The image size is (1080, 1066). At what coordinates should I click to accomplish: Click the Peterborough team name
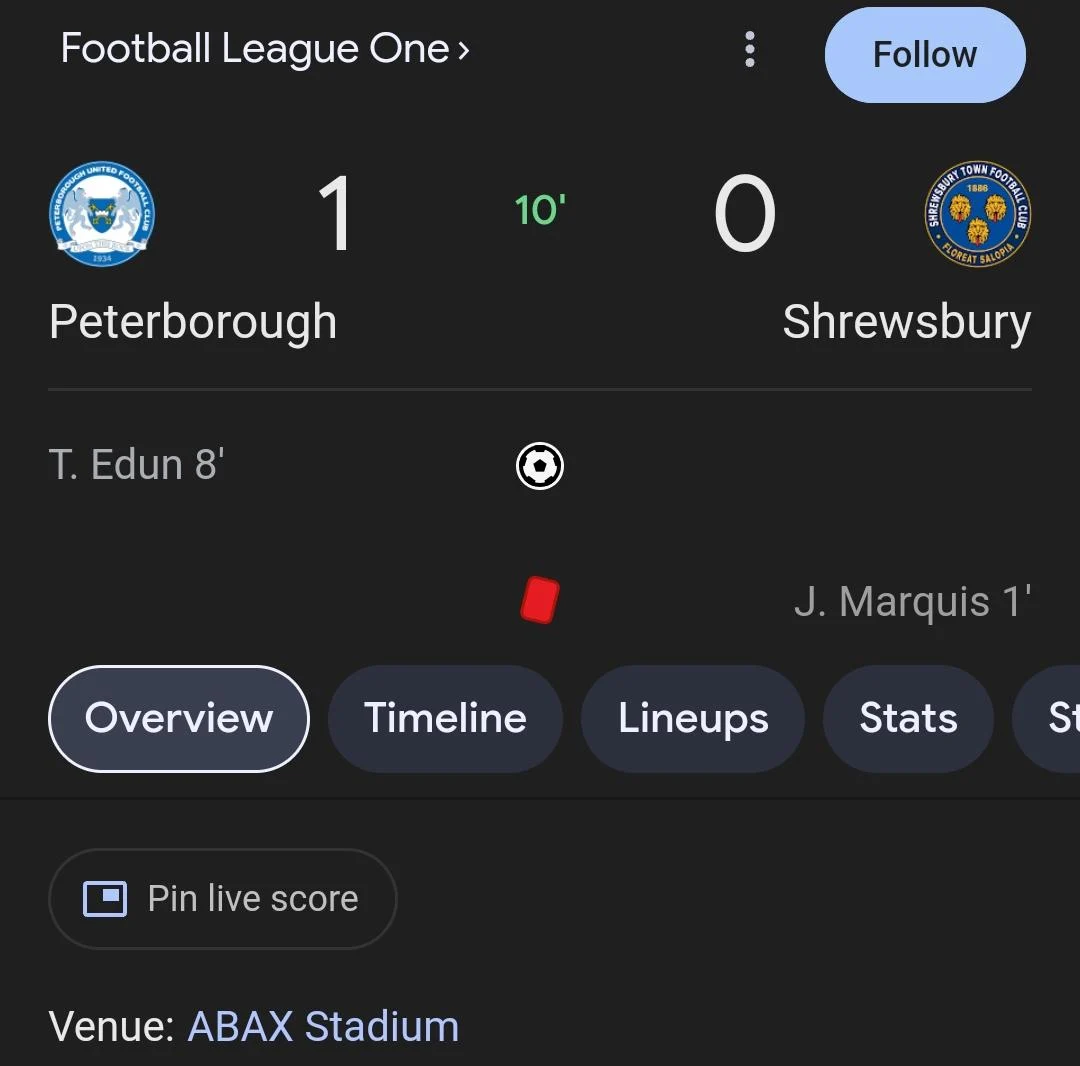pos(193,321)
